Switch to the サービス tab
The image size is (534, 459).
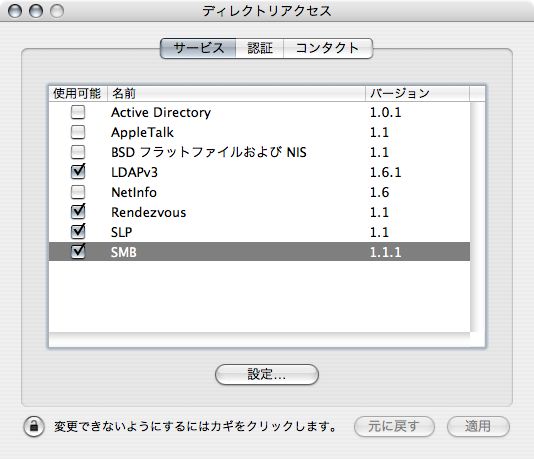(x=198, y=48)
